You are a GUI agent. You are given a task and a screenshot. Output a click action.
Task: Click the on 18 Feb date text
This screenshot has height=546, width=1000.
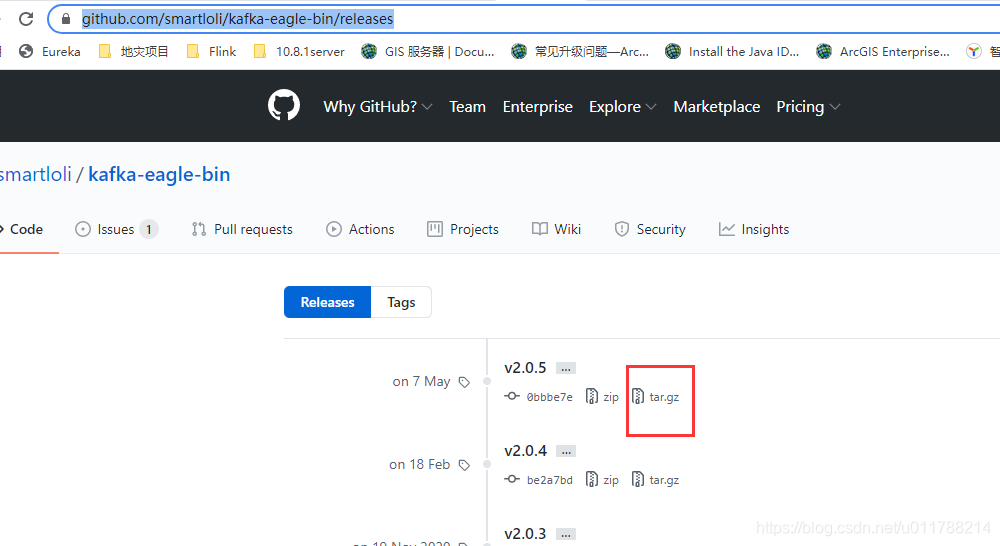coord(420,464)
